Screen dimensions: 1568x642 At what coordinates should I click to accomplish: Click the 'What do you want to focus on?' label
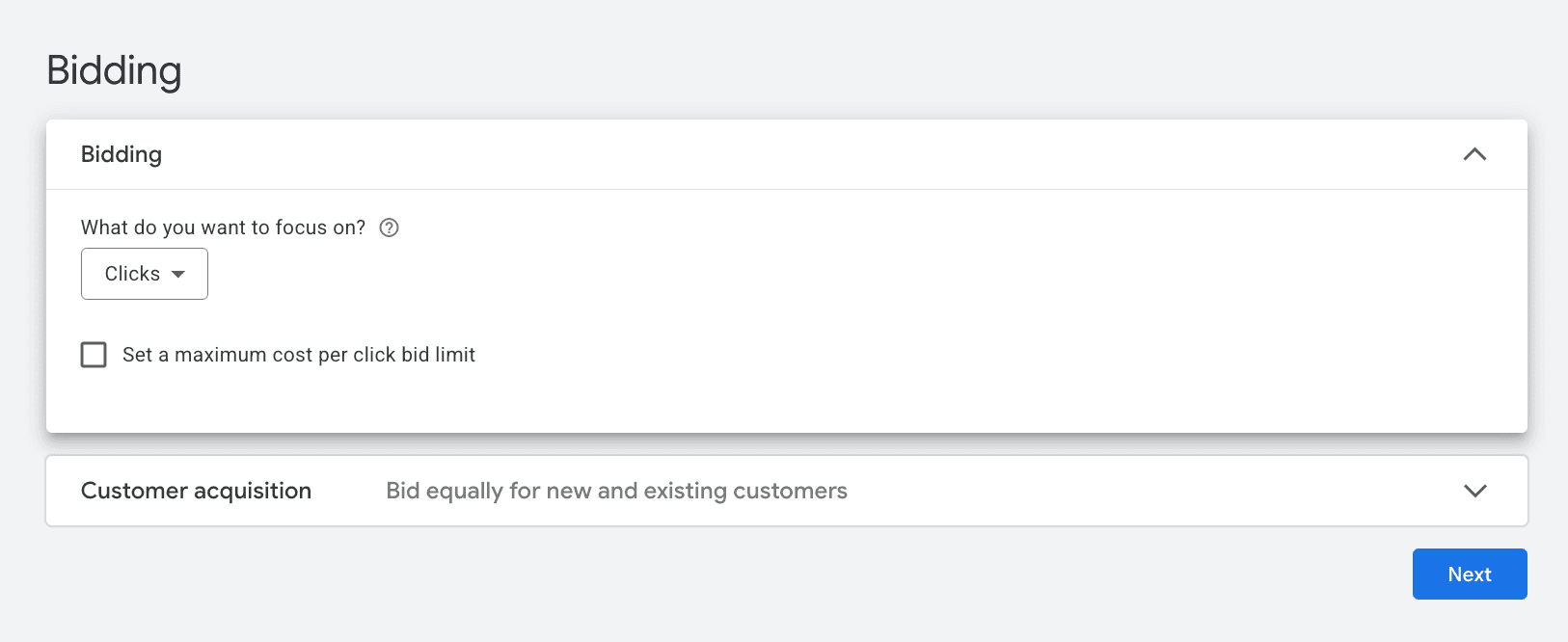pos(223,227)
